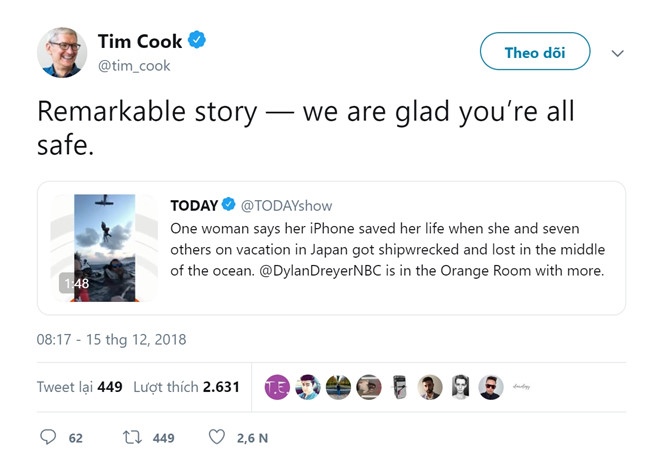Viewport: 660px width, 471px height.
Task: Open the @tim_cook handle link
Action: point(134,66)
